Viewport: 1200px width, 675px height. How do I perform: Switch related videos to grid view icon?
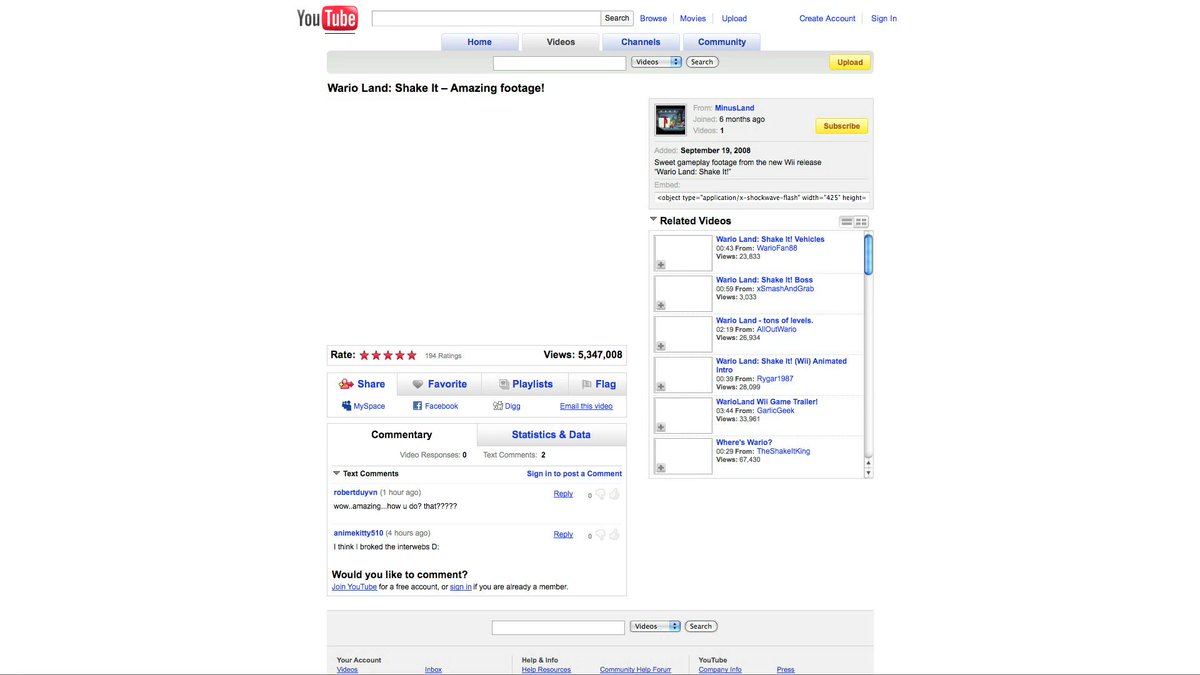[862, 222]
